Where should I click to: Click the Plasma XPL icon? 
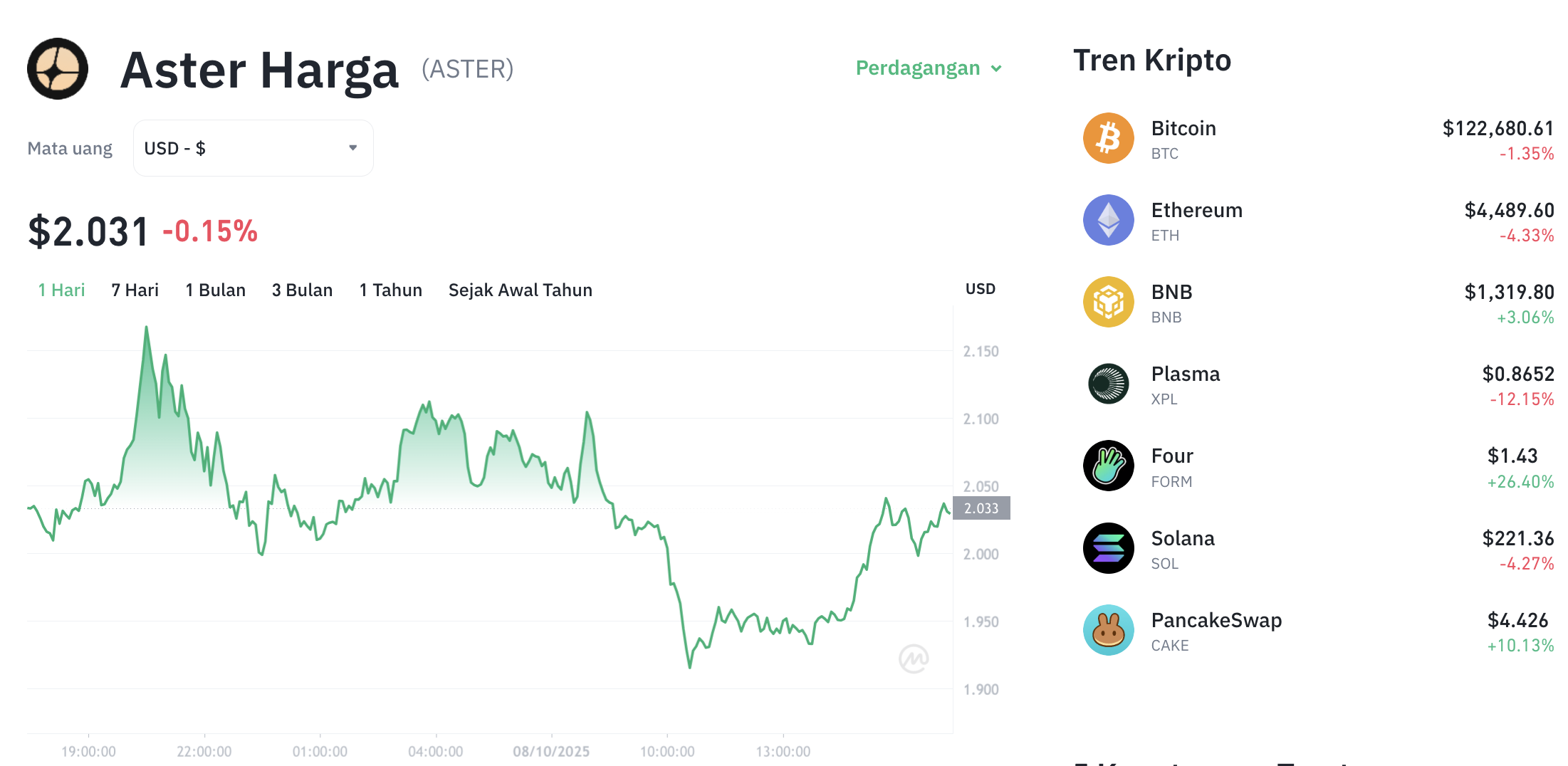pyautogui.click(x=1108, y=384)
